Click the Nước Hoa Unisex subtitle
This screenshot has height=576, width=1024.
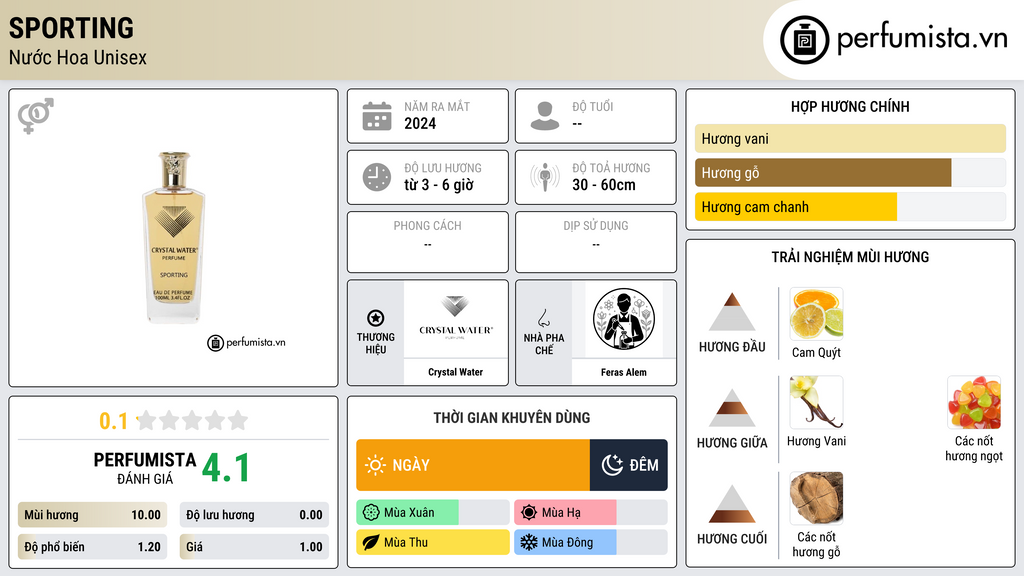[78, 57]
